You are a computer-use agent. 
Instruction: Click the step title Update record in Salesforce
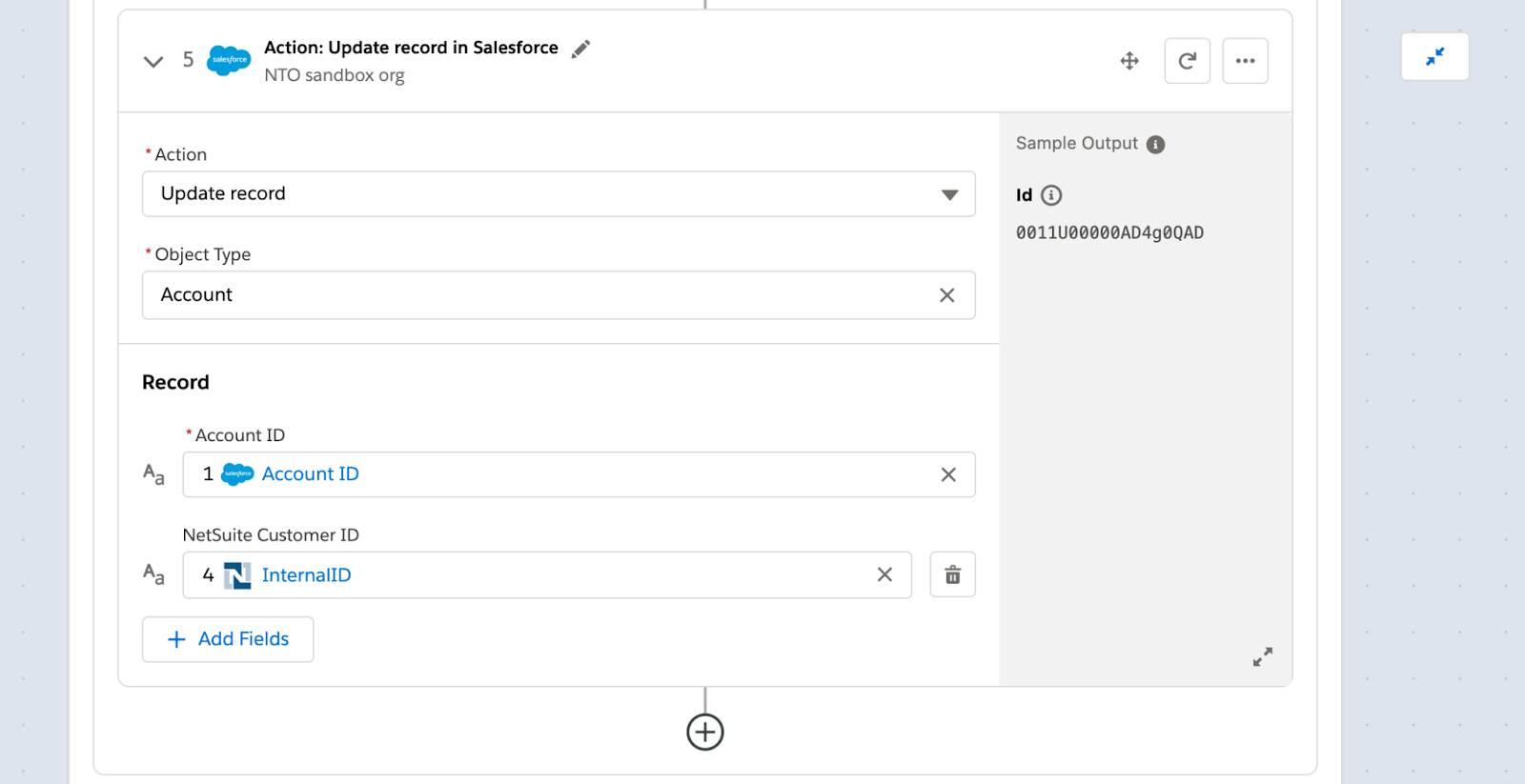tap(411, 48)
